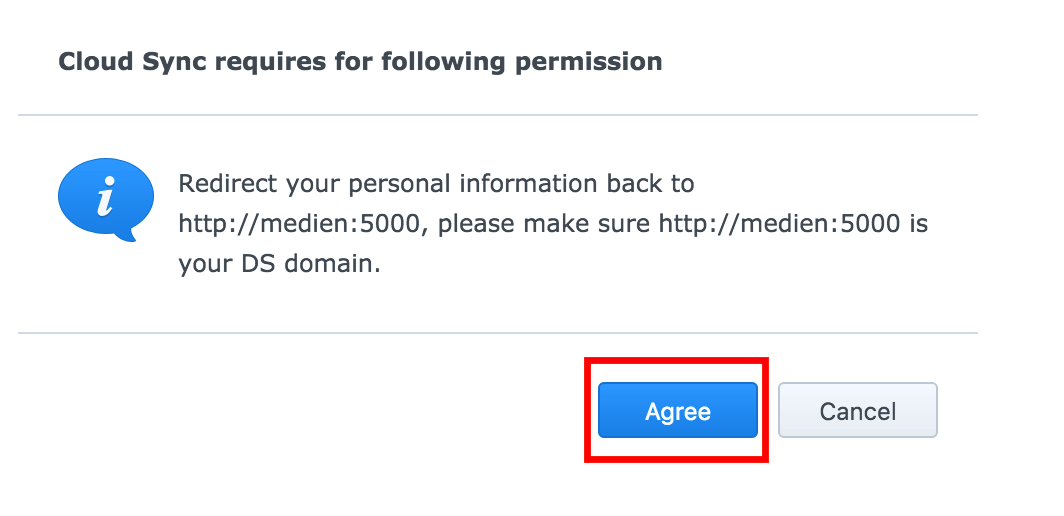Select the italic "i" inside the info bubble
1064x516 pixels.
coord(105,197)
